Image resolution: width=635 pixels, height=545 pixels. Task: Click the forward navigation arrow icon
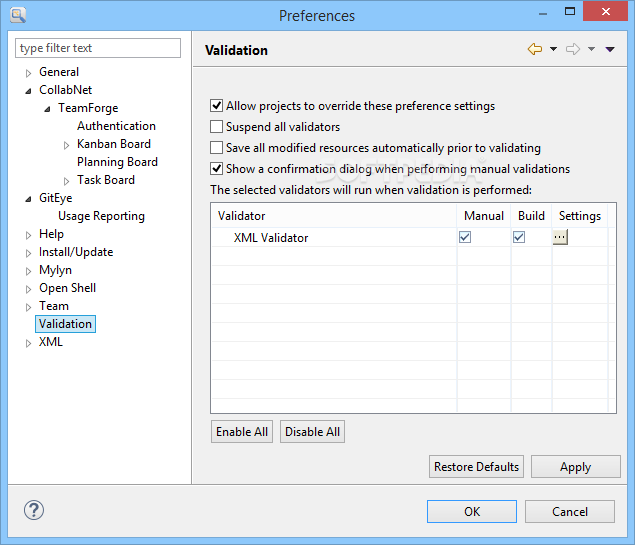[573, 49]
